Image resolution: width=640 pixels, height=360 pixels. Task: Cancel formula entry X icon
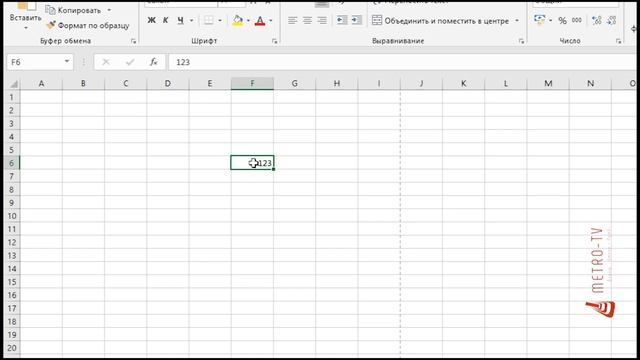pyautogui.click(x=106, y=62)
